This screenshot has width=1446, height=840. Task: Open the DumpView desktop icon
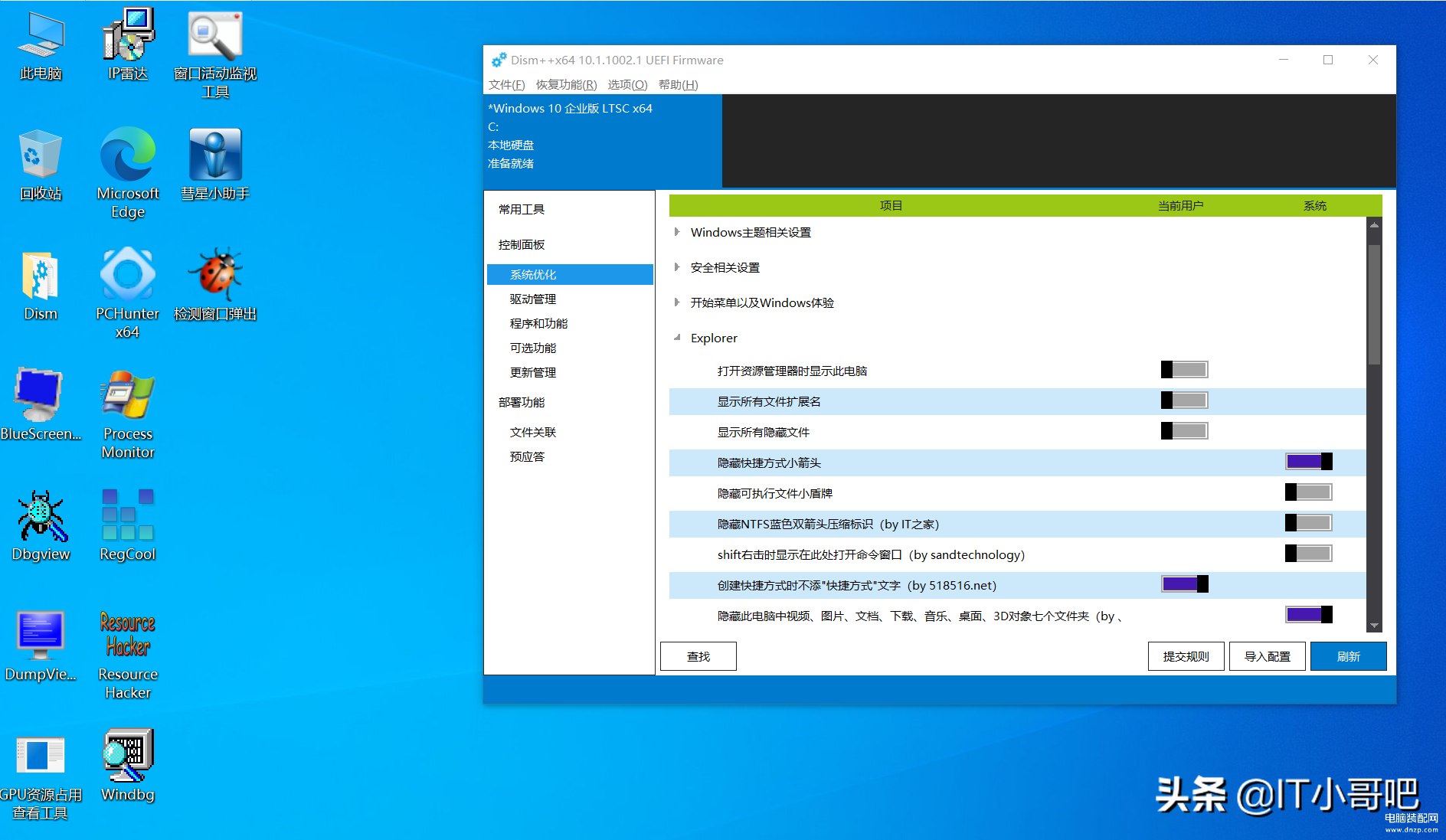[41, 646]
